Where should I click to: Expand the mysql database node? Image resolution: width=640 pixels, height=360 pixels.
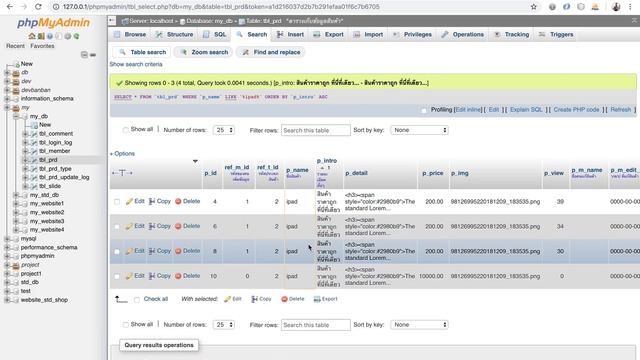[x=7, y=239]
